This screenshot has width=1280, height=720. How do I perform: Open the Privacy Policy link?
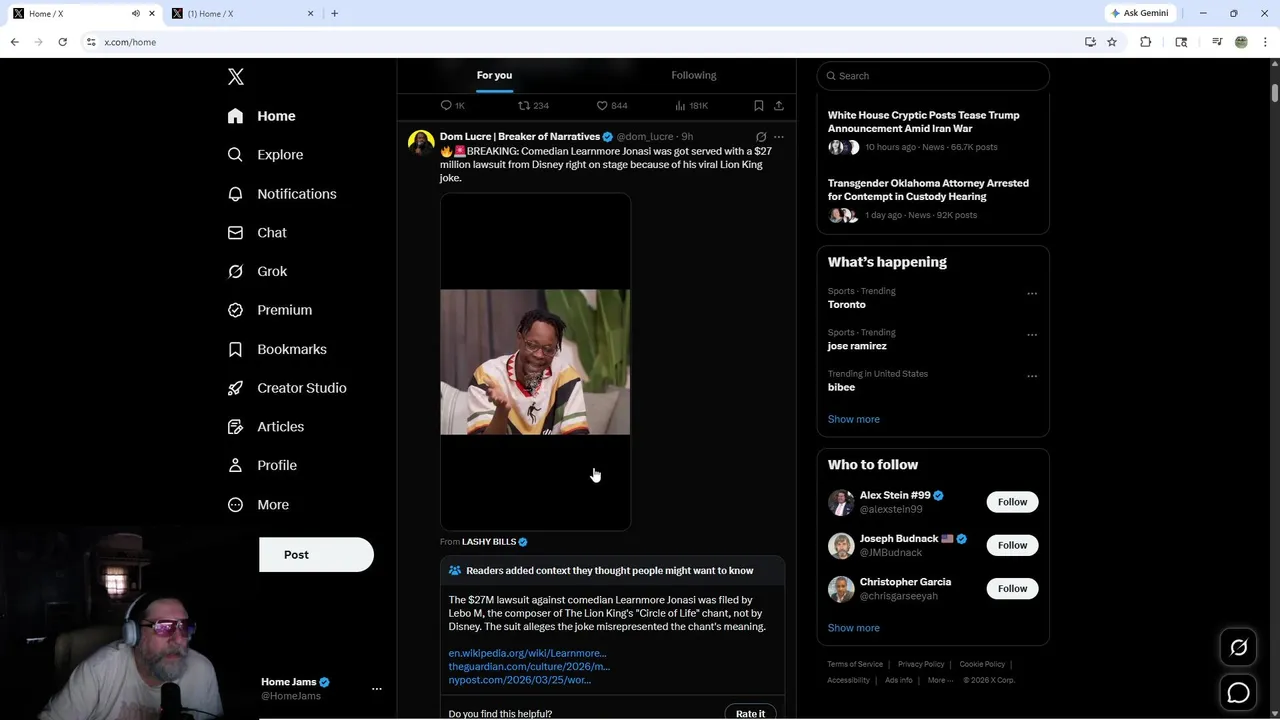[920, 664]
